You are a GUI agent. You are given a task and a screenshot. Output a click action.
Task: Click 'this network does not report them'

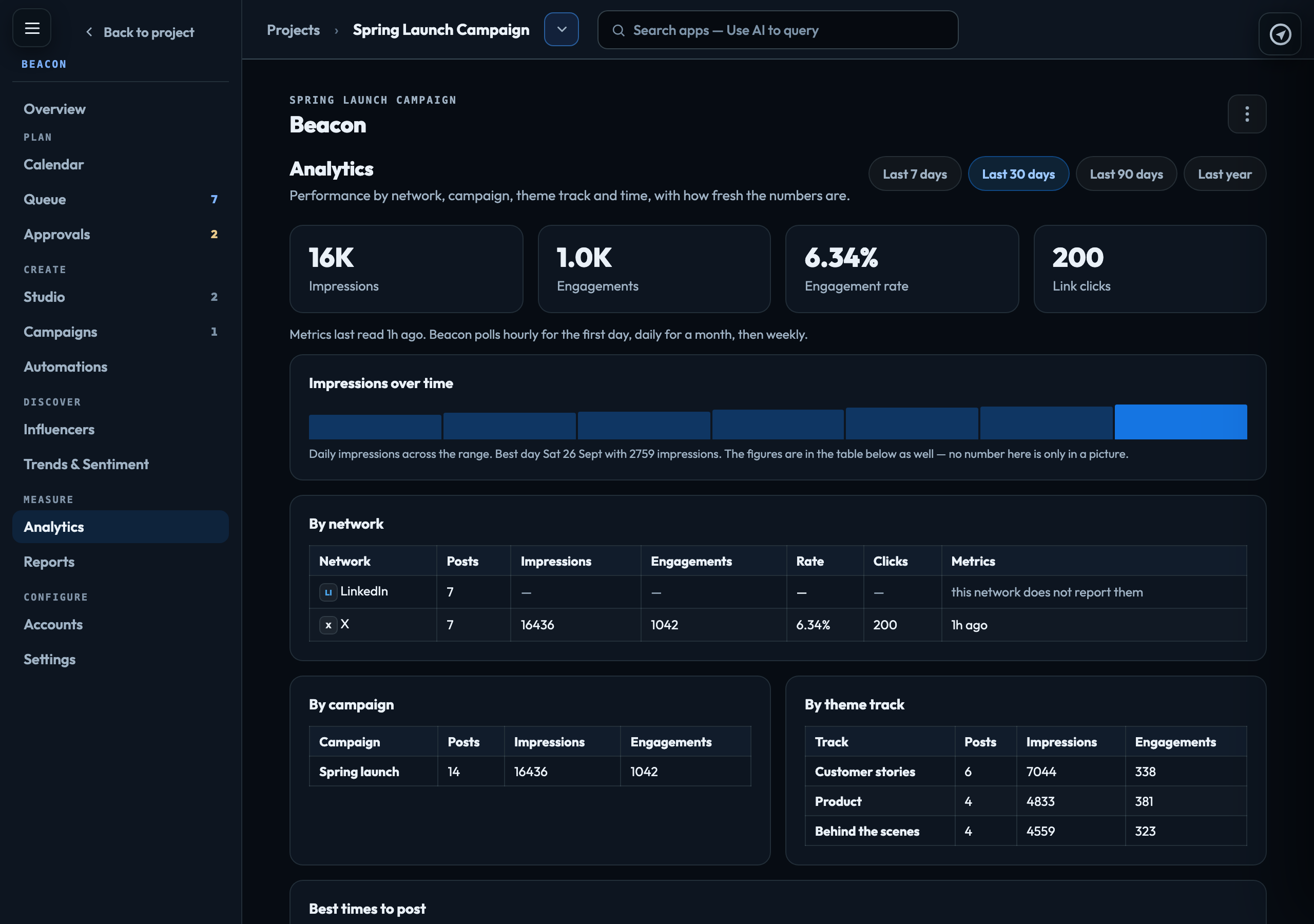click(1047, 592)
